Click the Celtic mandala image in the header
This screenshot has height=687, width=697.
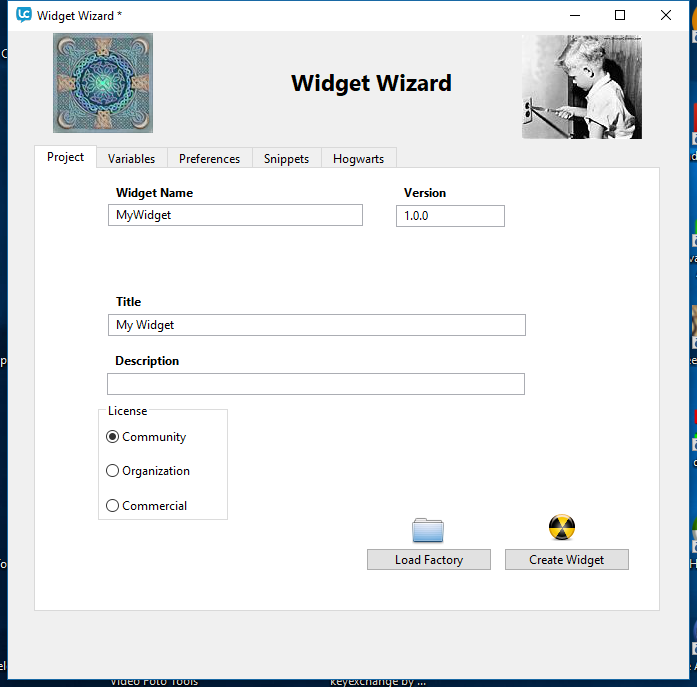coord(103,83)
